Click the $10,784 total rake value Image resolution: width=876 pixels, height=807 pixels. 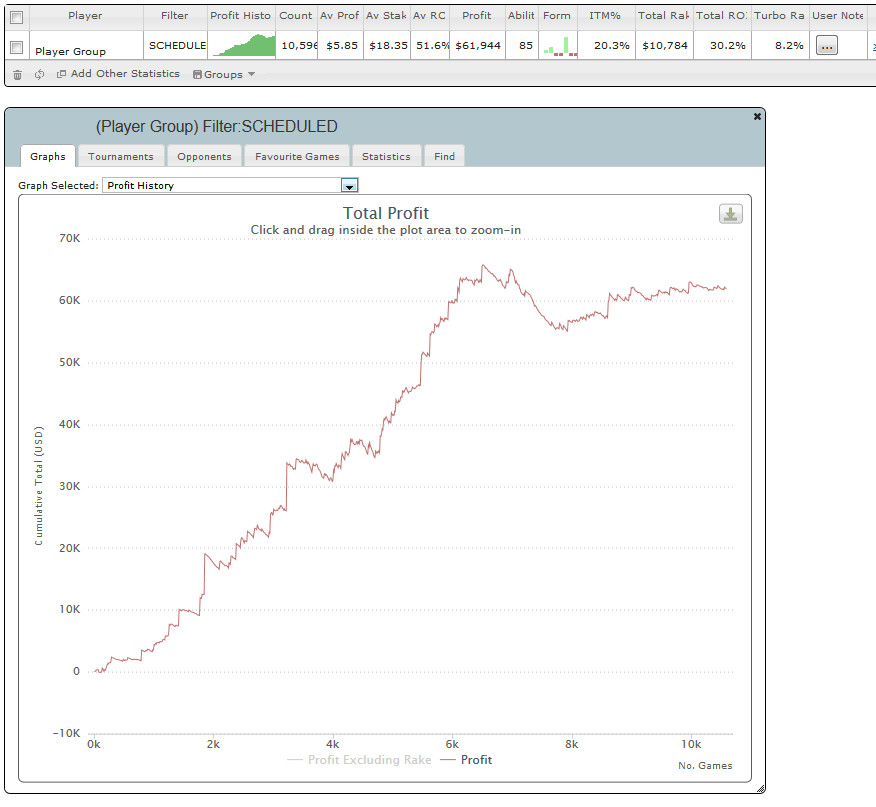tap(665, 46)
